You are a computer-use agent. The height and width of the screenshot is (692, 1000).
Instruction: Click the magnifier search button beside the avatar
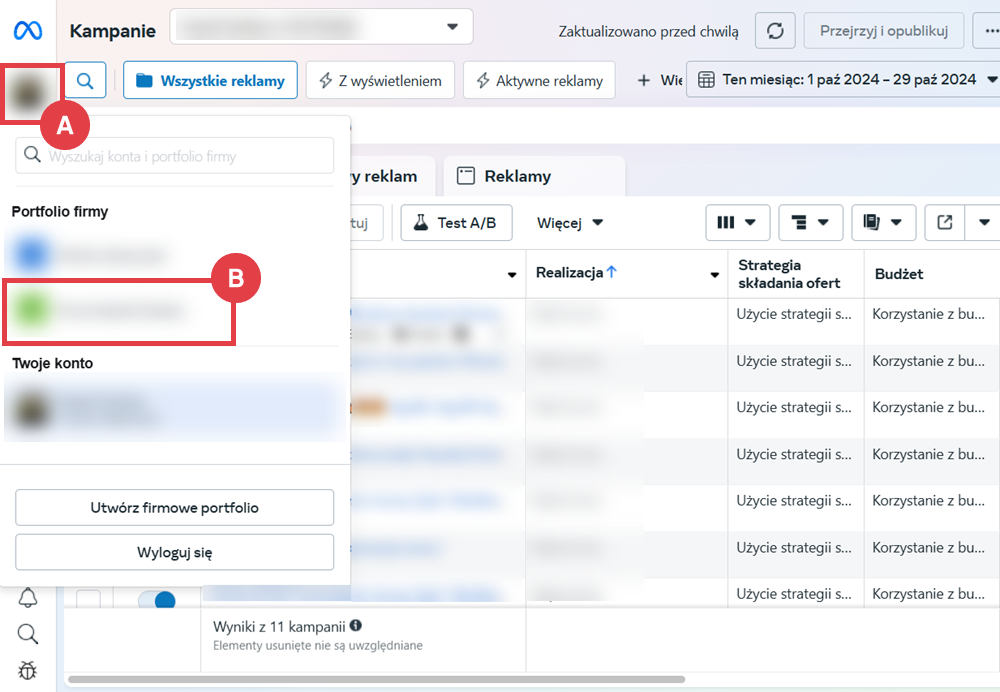coord(86,81)
